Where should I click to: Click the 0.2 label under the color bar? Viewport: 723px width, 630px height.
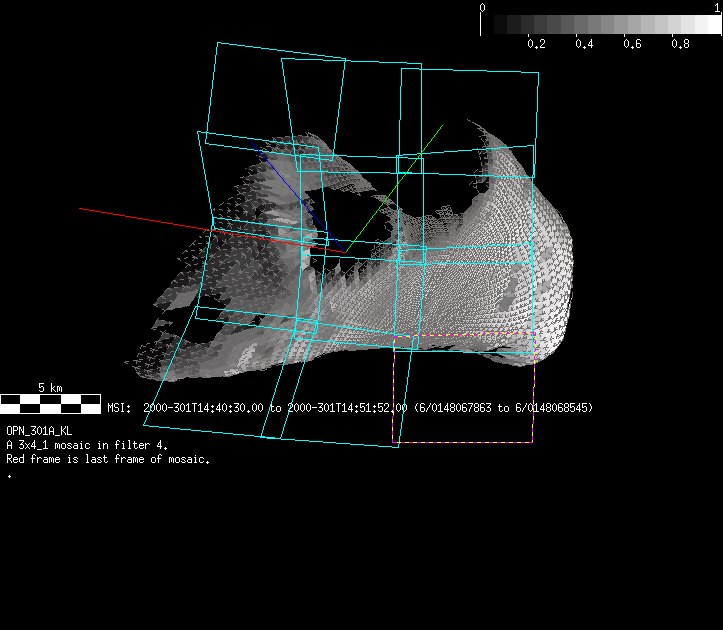536,44
